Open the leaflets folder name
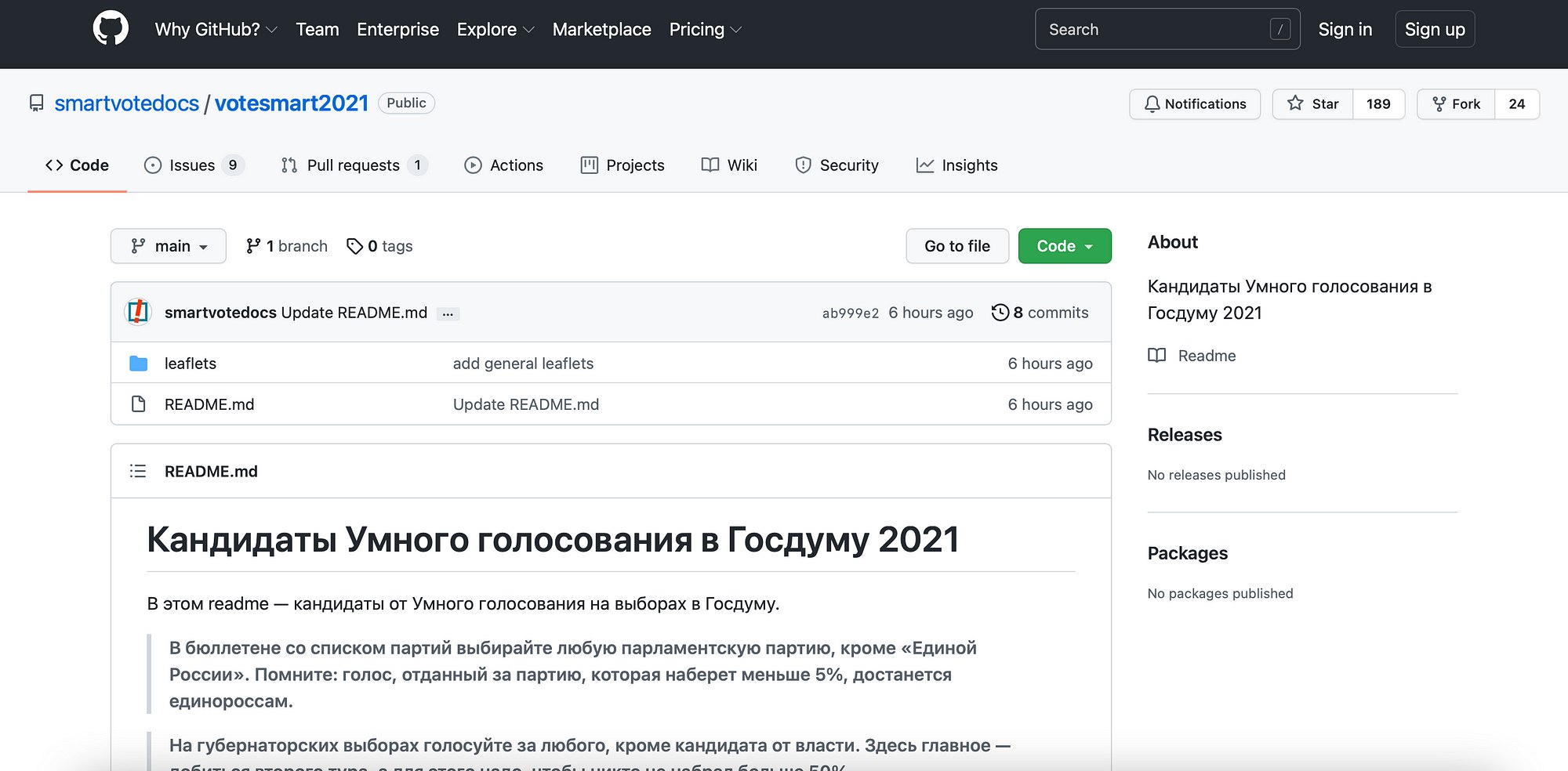 (x=191, y=364)
